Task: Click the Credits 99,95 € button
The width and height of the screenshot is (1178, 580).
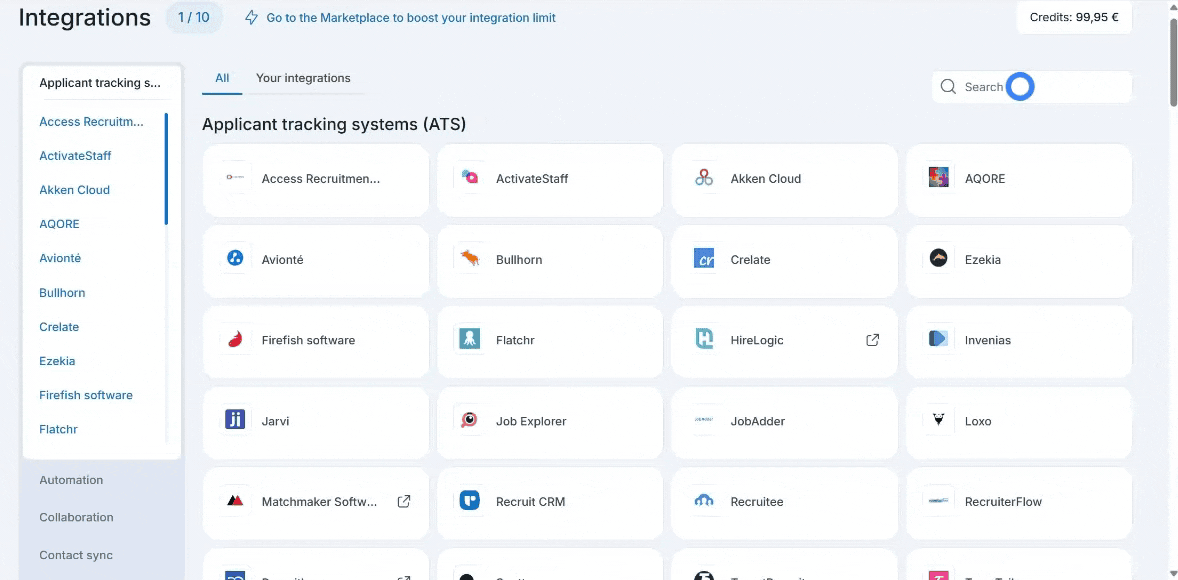Action: pos(1074,17)
